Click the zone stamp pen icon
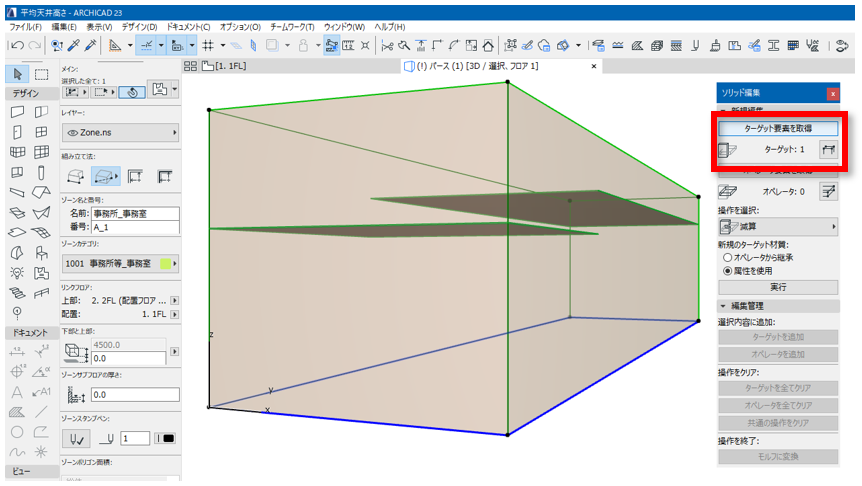 point(76,439)
